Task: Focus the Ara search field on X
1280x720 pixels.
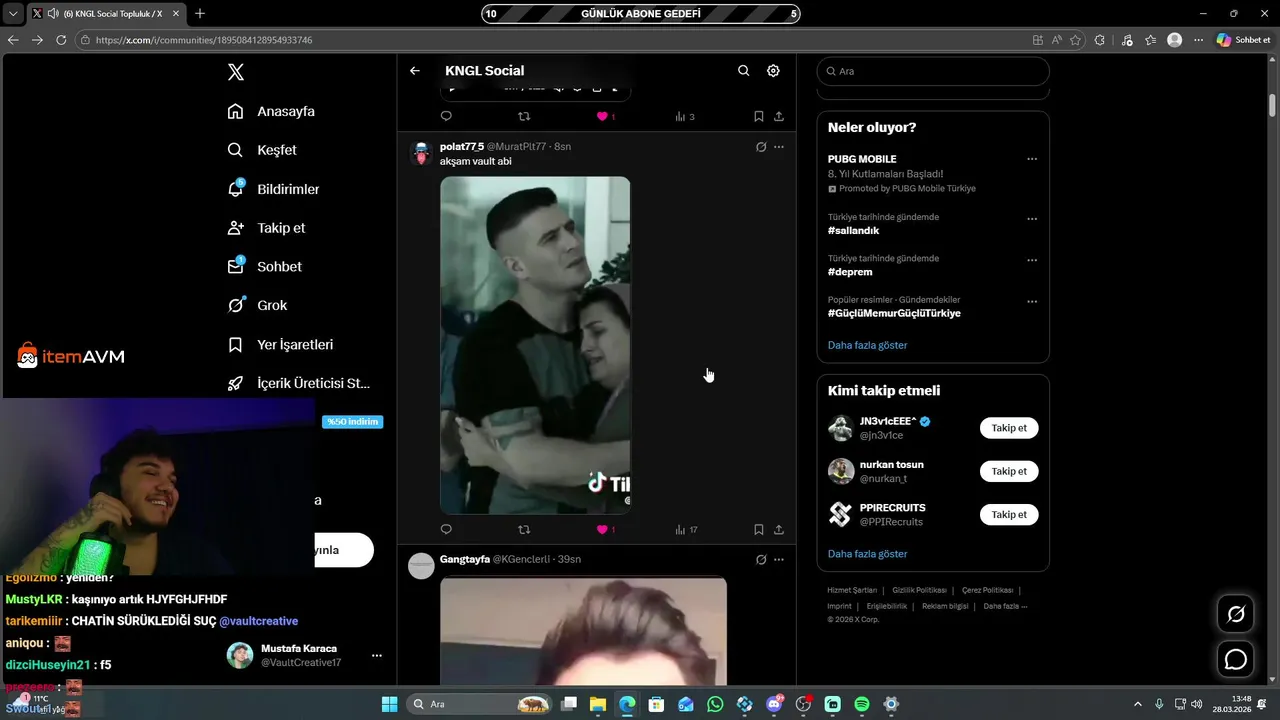Action: [x=933, y=71]
